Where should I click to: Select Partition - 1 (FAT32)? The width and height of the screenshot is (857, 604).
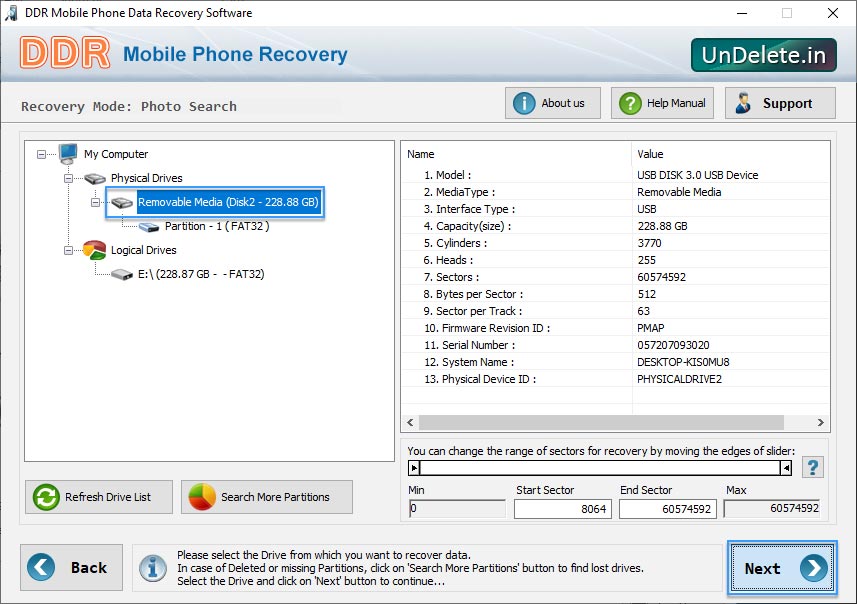[217, 226]
